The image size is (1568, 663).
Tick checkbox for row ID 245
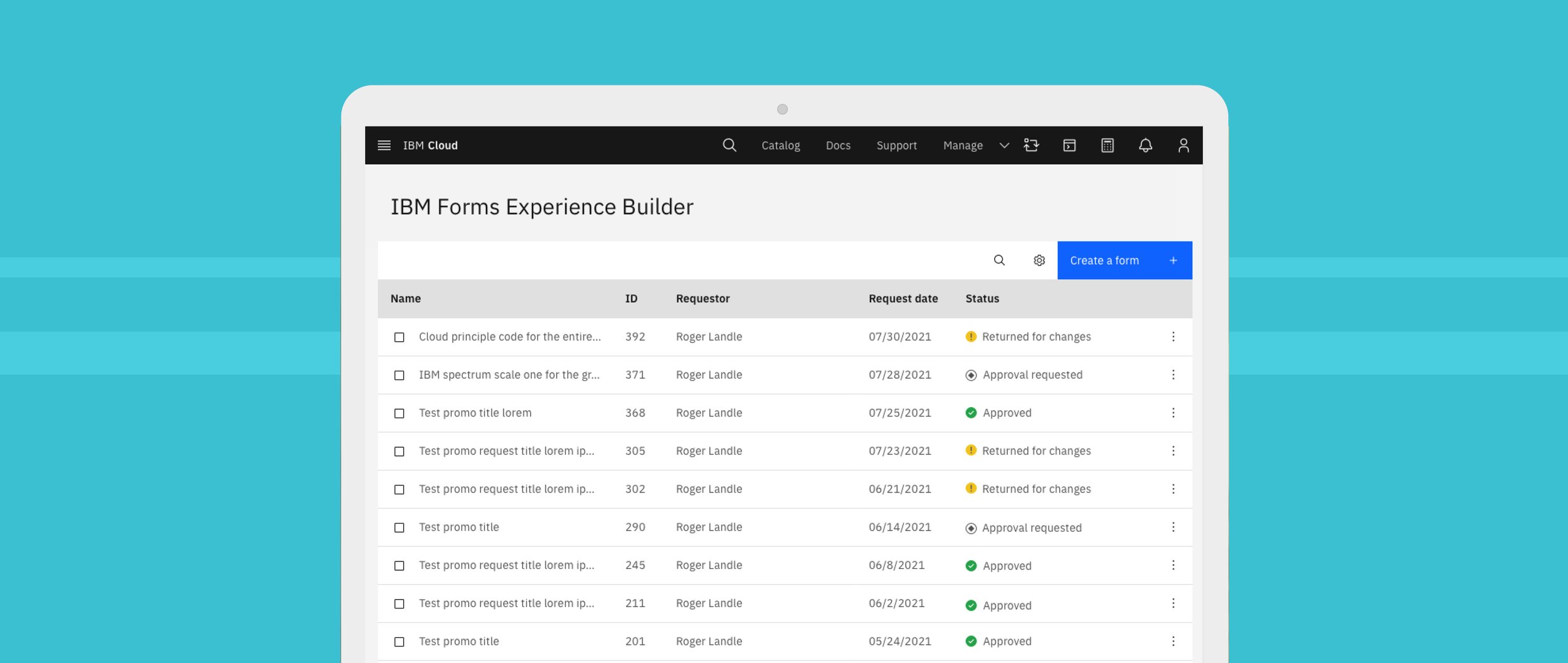[x=399, y=566]
